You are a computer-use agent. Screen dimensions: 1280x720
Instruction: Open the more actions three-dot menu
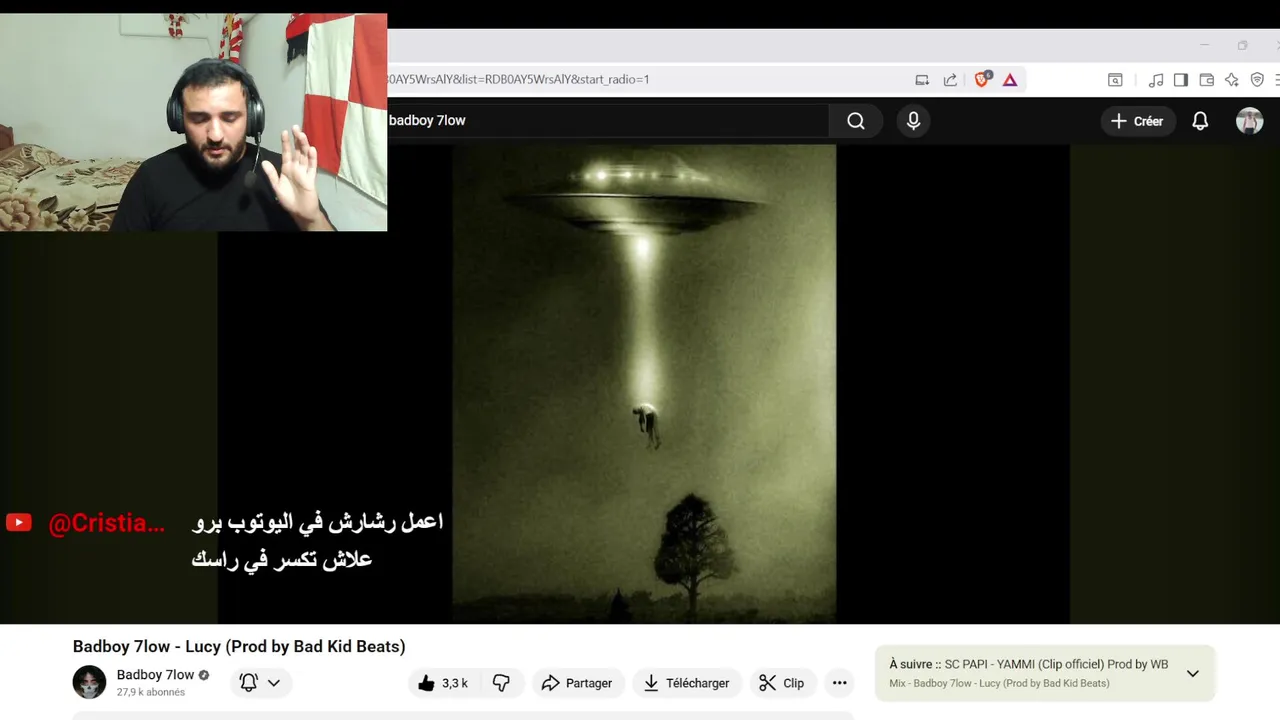[x=840, y=683]
